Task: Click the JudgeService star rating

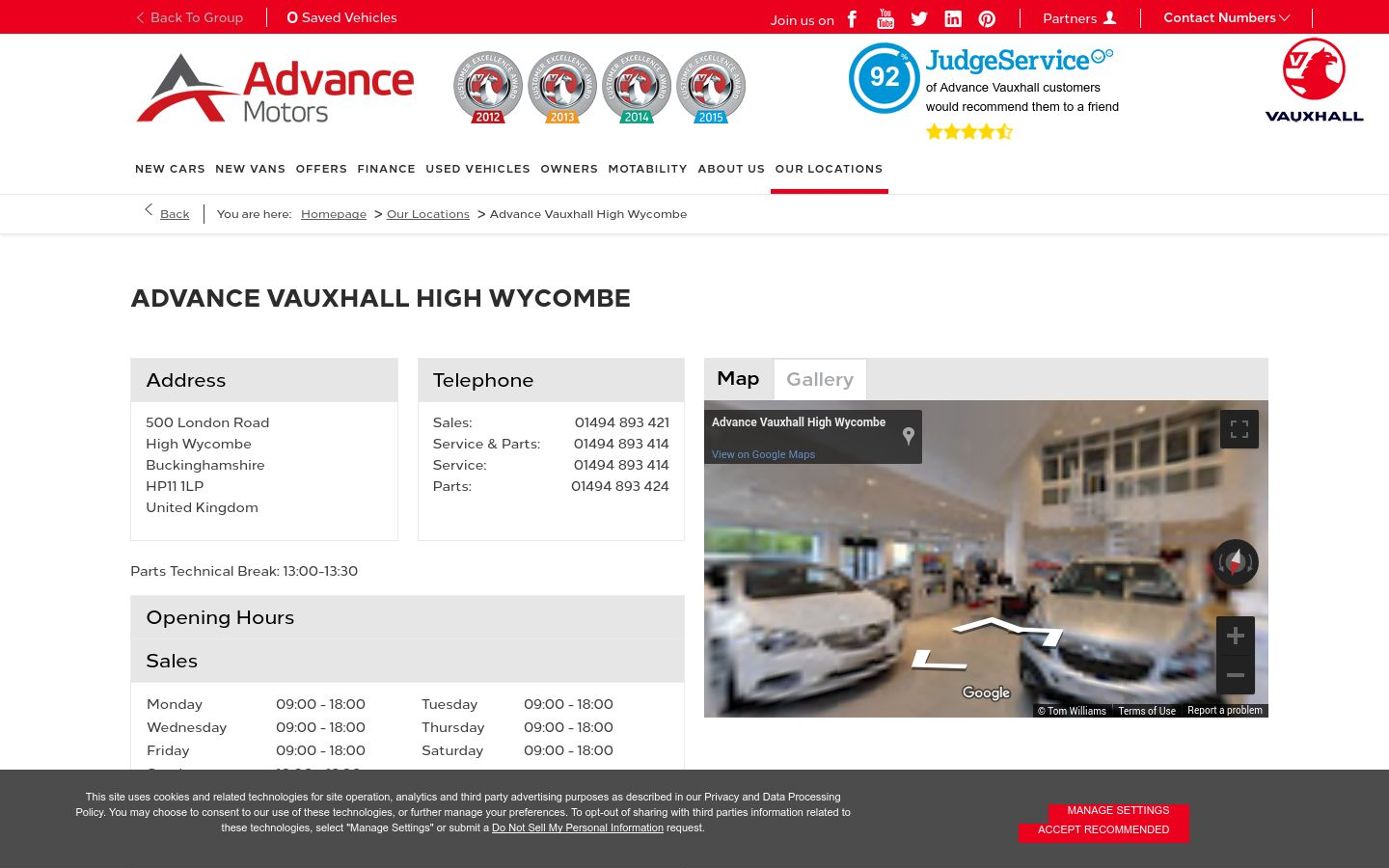Action: click(968, 132)
